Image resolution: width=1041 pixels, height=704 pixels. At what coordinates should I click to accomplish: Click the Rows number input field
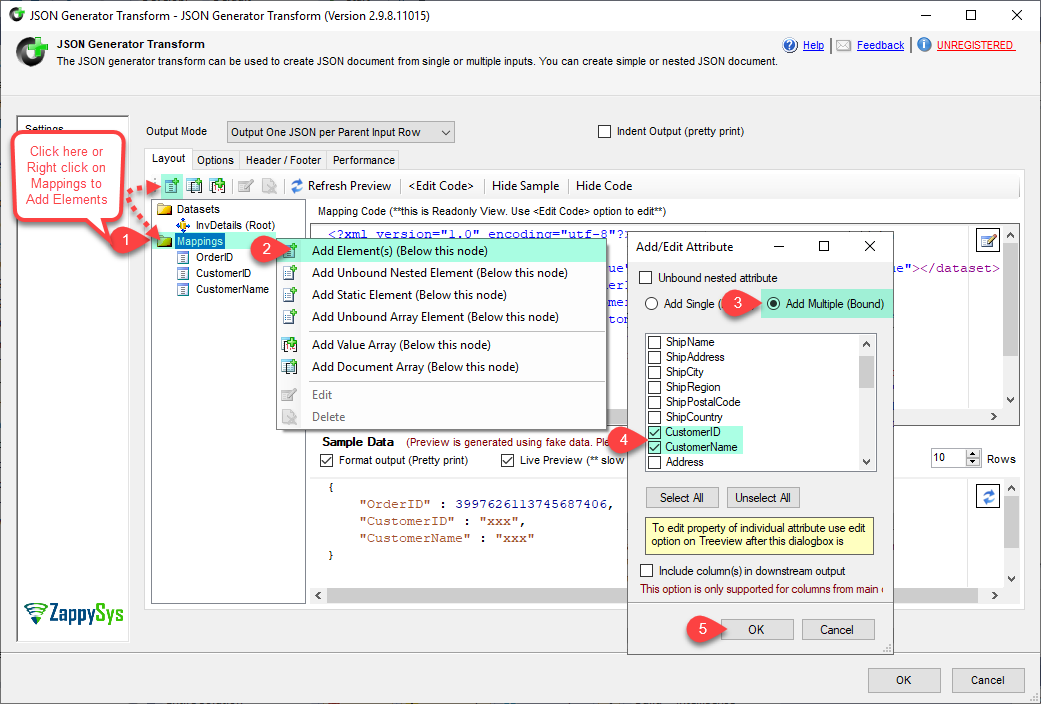[x=948, y=458]
